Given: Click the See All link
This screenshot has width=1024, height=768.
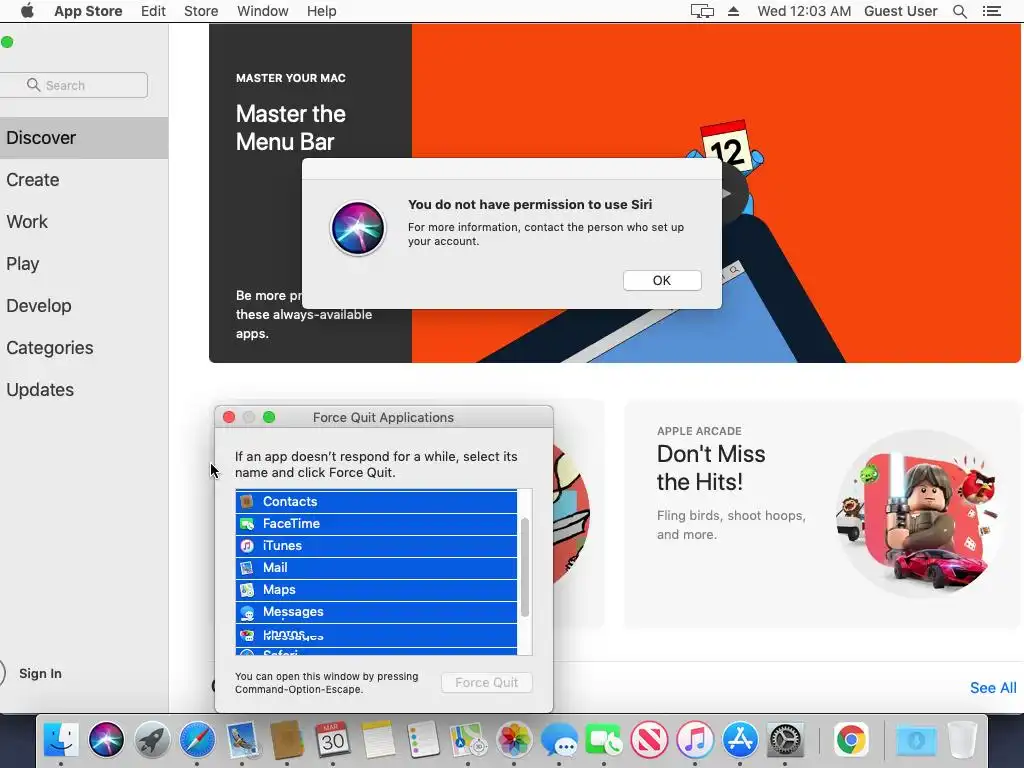Looking at the screenshot, I should pyautogui.click(x=993, y=688).
